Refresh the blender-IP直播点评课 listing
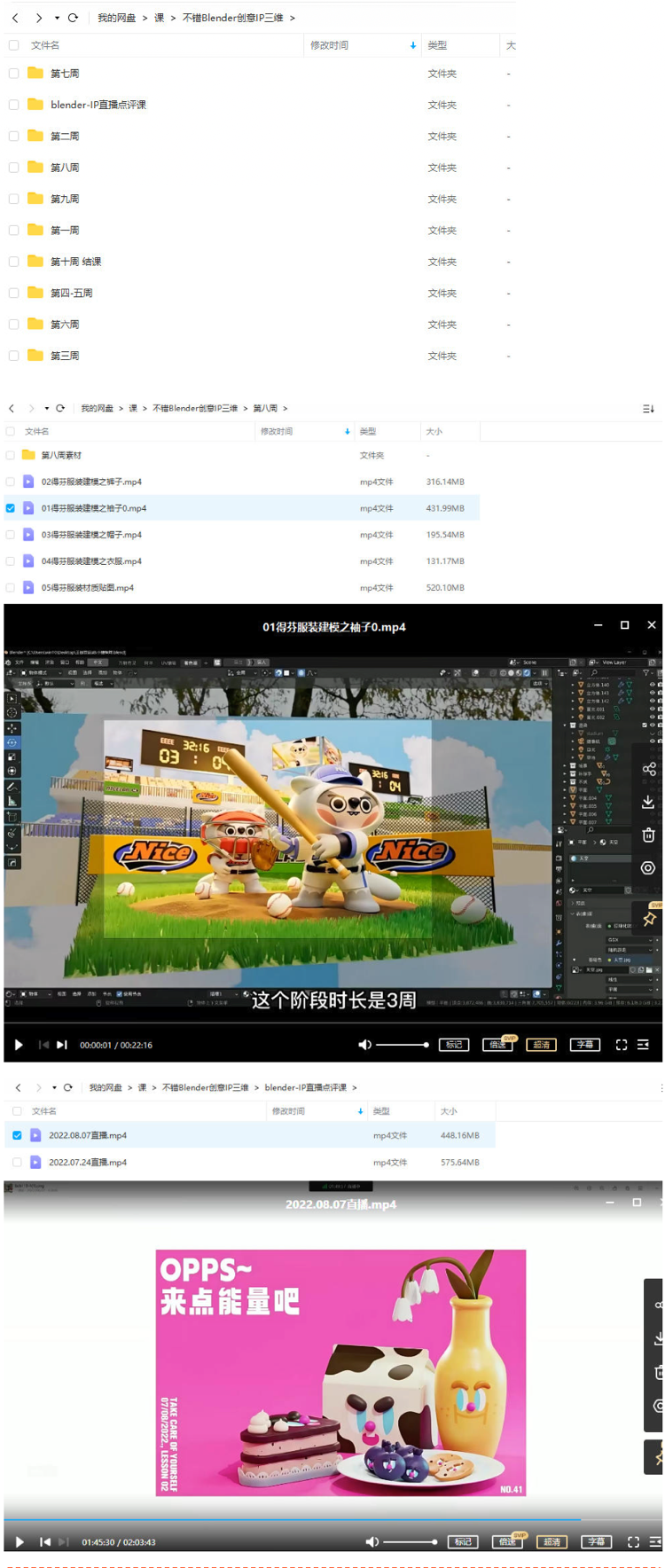The width and height of the screenshot is (665, 1568). tap(68, 1087)
